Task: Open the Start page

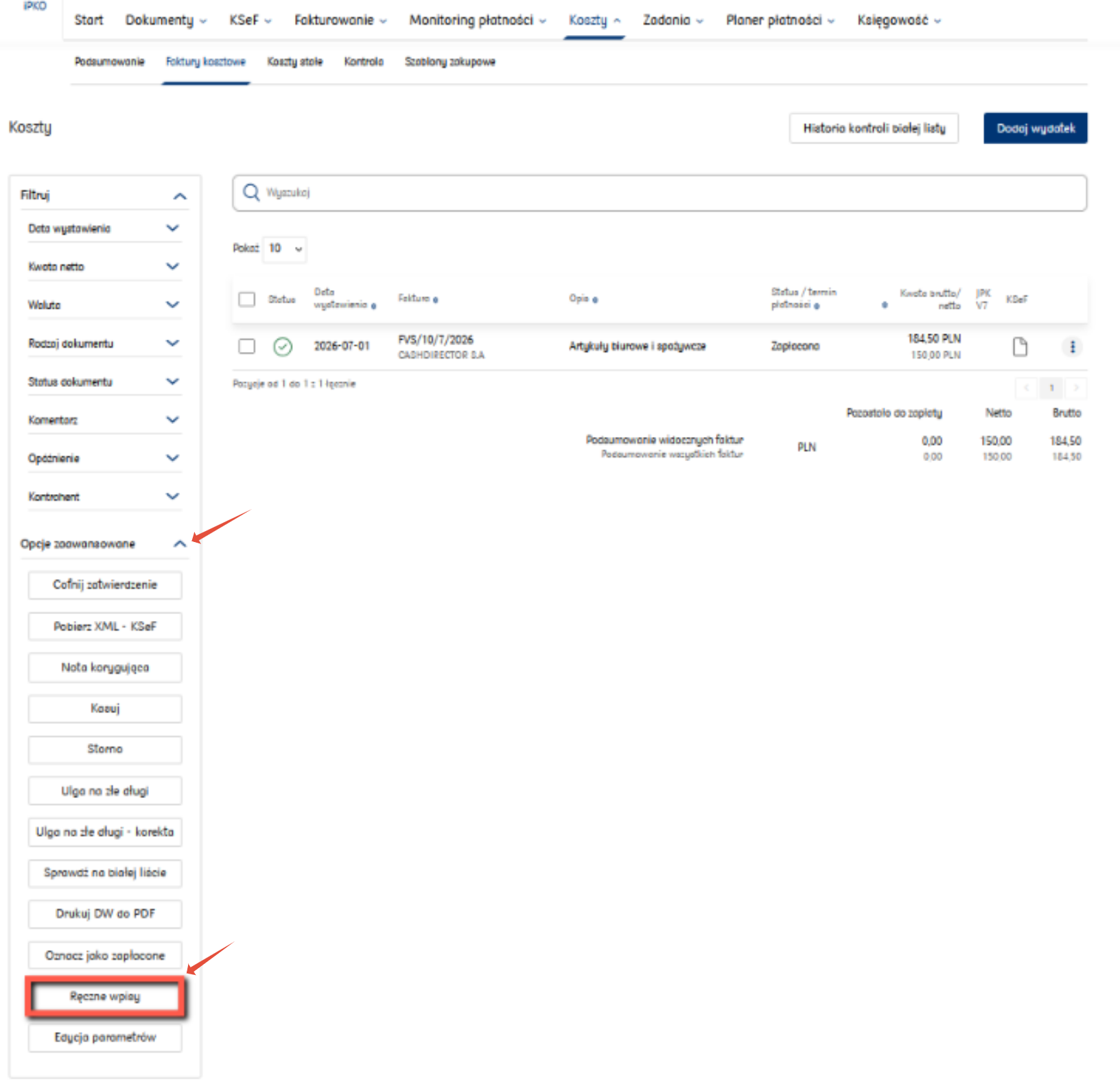Action: click(89, 20)
